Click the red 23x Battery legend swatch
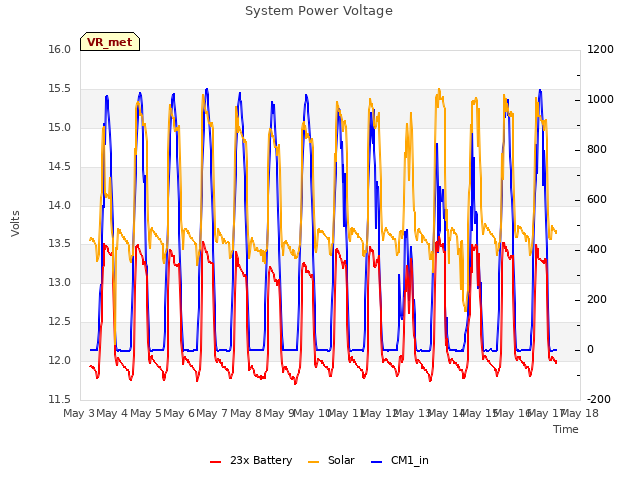The image size is (640, 480). pyautogui.click(x=216, y=462)
